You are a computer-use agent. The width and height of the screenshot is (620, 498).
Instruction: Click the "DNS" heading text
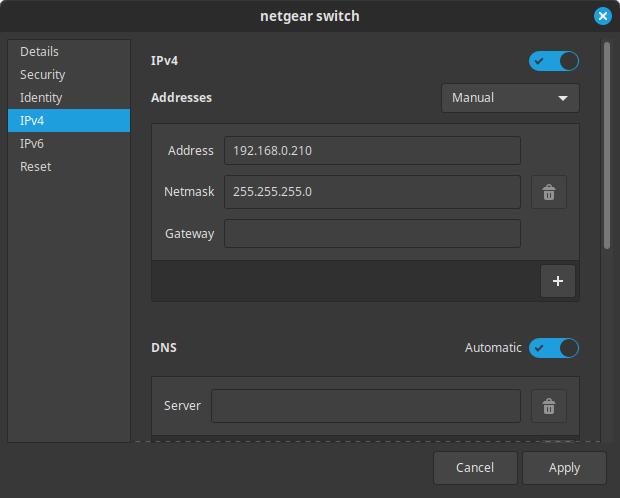tap(164, 348)
